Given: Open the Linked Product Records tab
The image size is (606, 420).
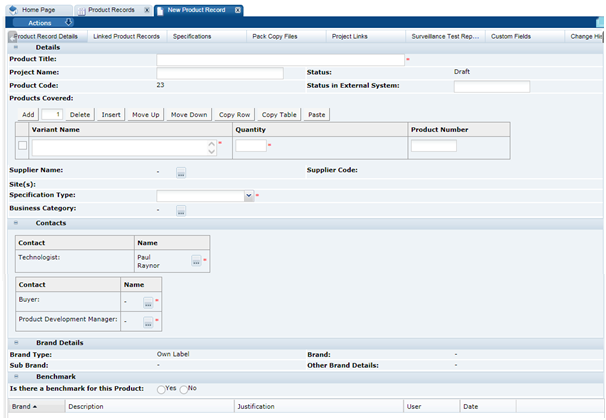Looking at the screenshot, I should point(126,36).
